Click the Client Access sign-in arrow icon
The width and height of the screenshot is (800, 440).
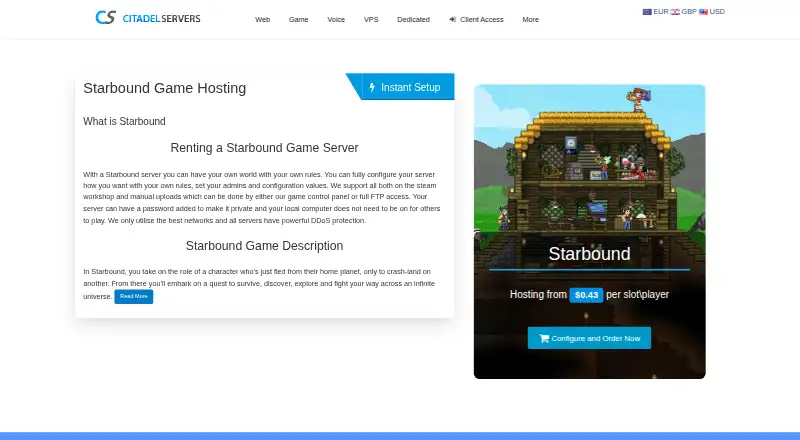click(453, 19)
